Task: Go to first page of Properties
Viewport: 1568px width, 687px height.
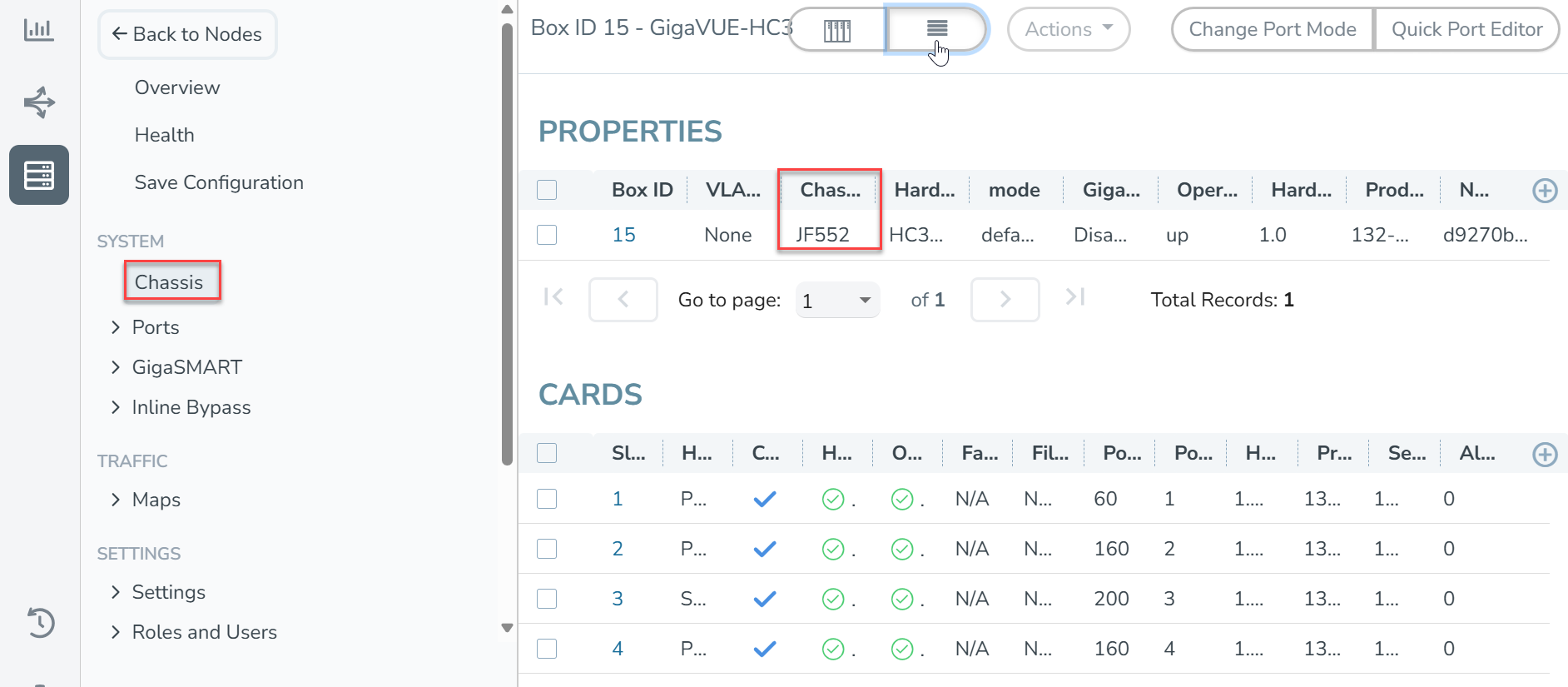Action: pyautogui.click(x=553, y=297)
